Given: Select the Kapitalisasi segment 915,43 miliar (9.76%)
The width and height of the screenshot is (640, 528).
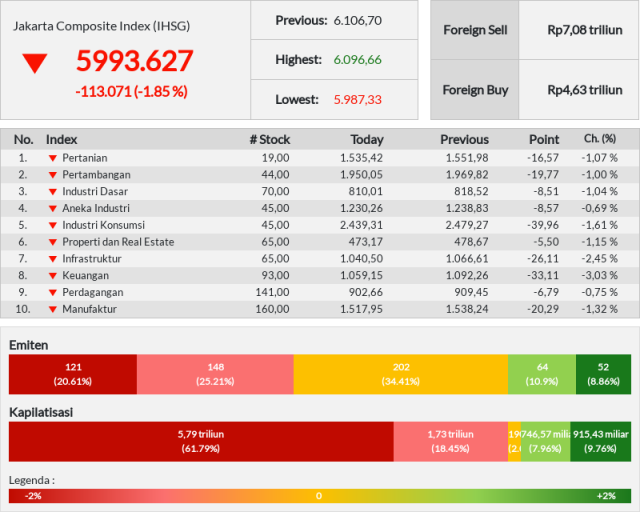Looking at the screenshot, I should click(x=600, y=441).
